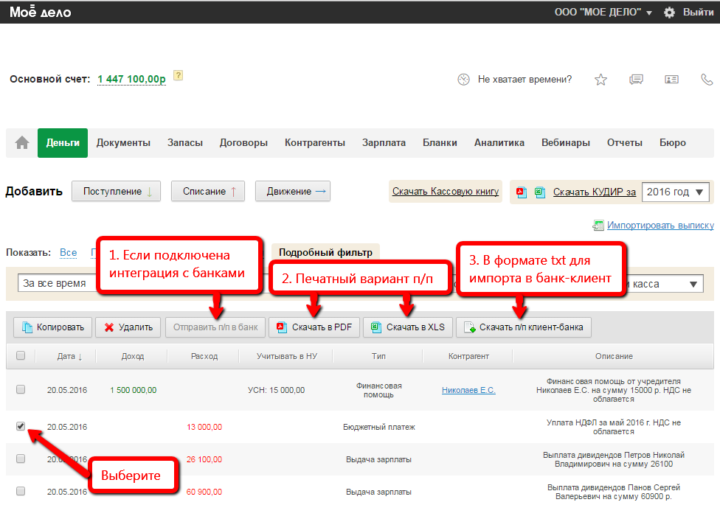Click the Николаев Е.С. contractor link

coord(468,390)
